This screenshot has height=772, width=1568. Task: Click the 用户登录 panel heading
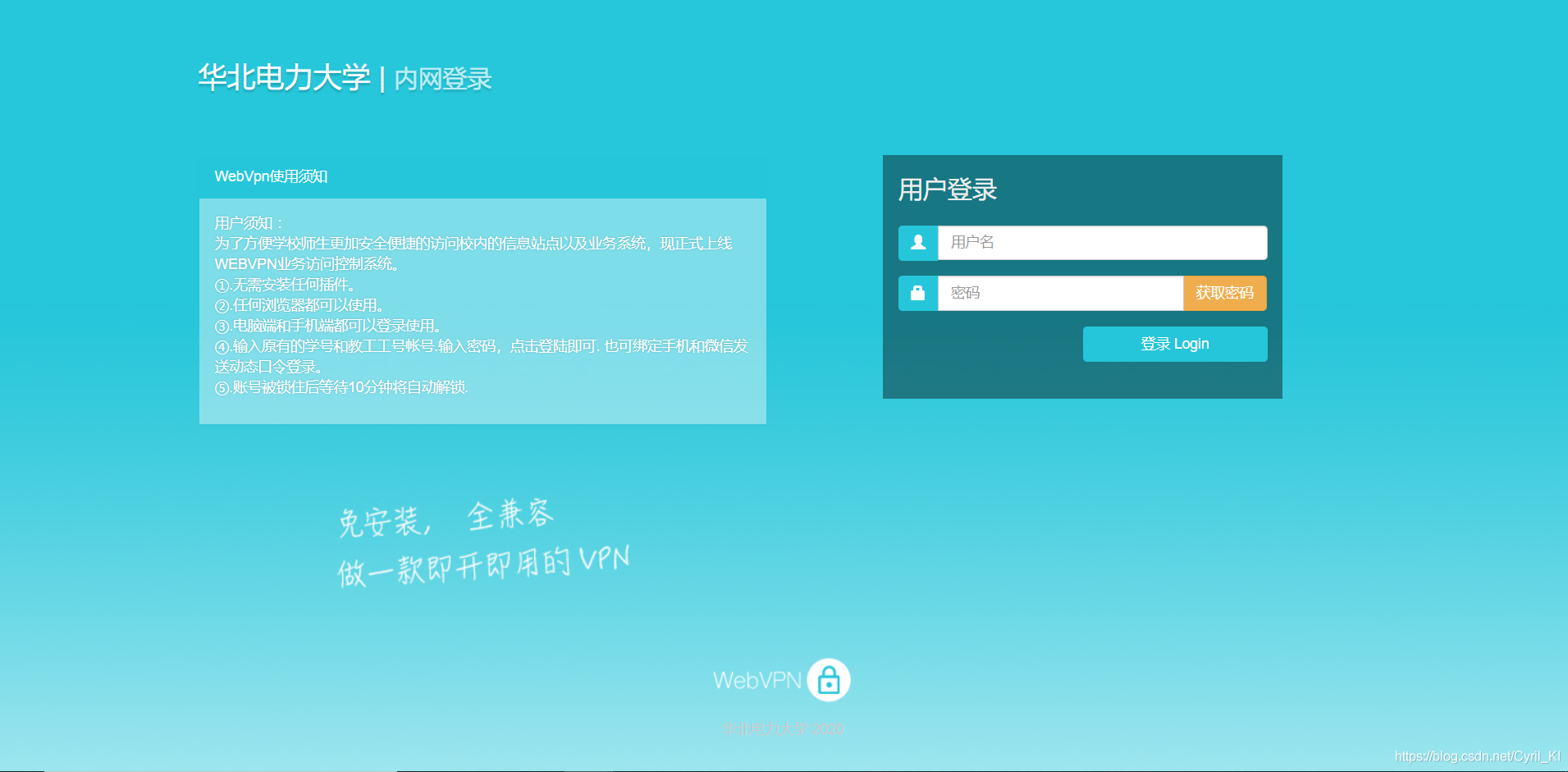point(948,190)
